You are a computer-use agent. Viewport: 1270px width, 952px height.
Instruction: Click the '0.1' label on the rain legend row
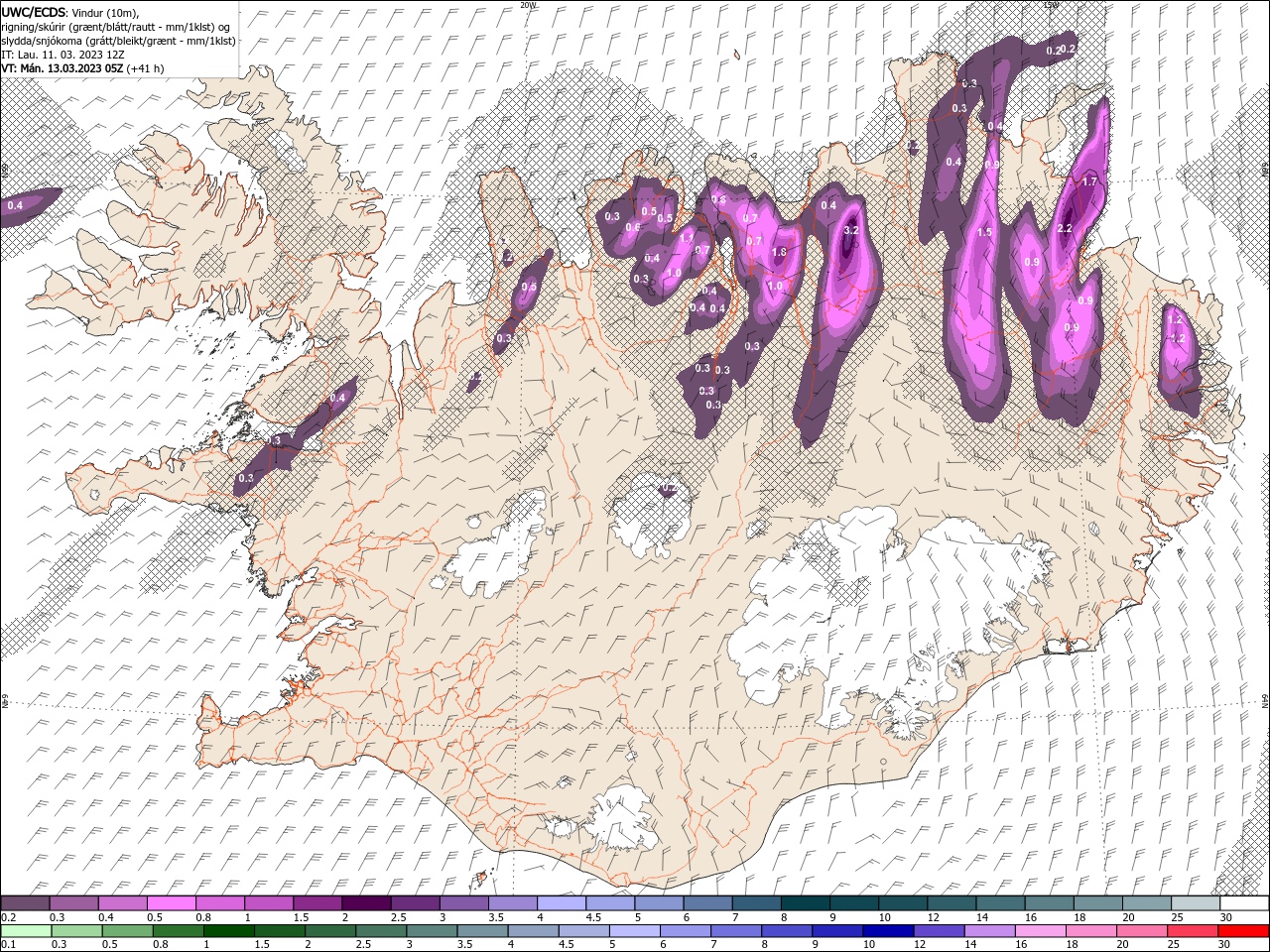(8, 945)
